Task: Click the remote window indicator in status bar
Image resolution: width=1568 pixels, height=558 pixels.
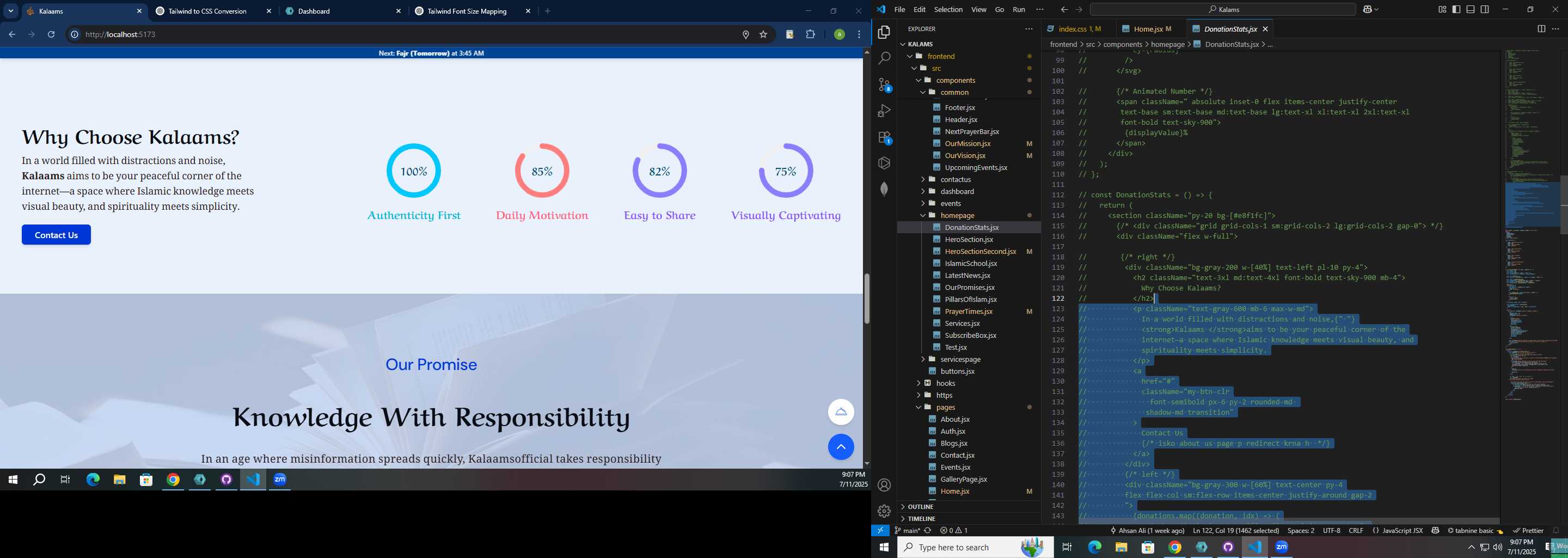Action: click(880, 531)
